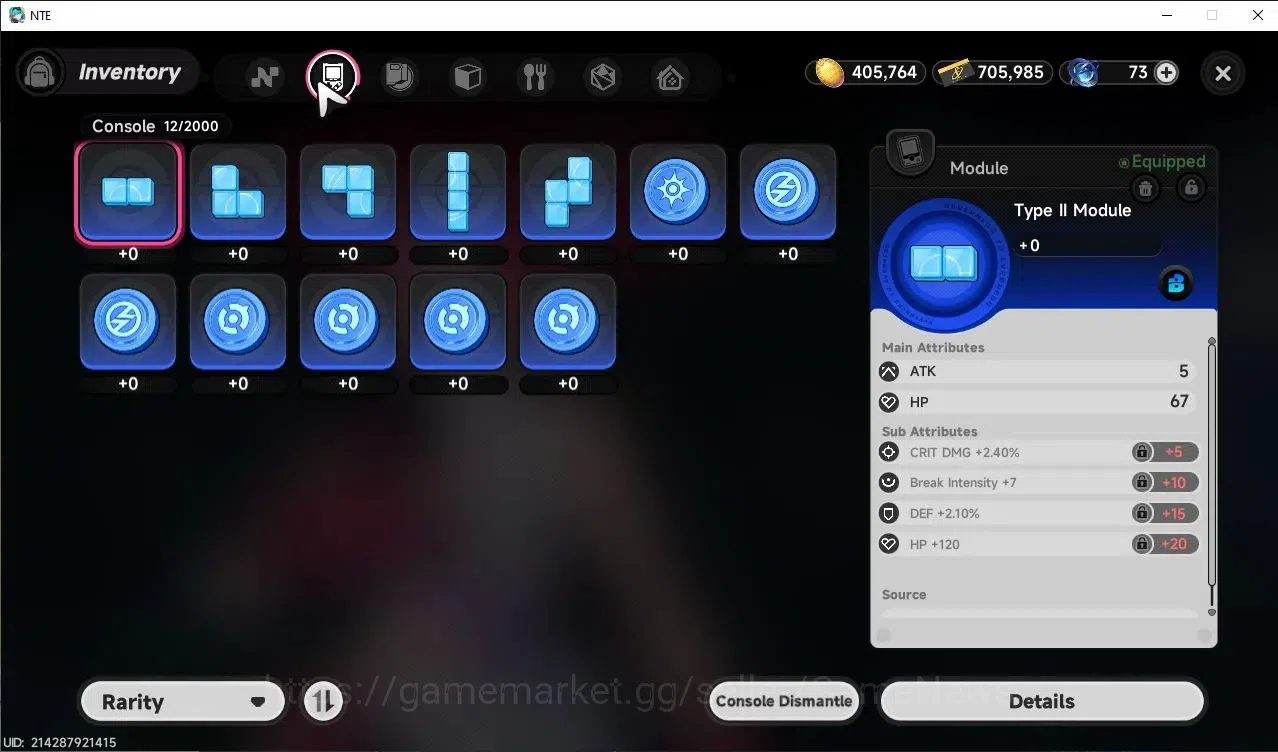Screen dimensions: 1278x752
Task: Close the inventory with the X button
Action: pos(1223,73)
